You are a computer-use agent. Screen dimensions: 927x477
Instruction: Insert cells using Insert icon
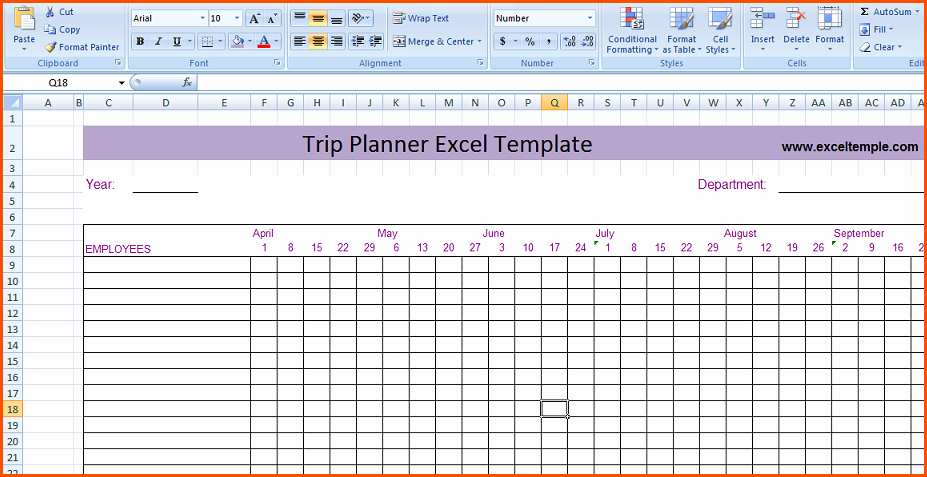point(762,18)
